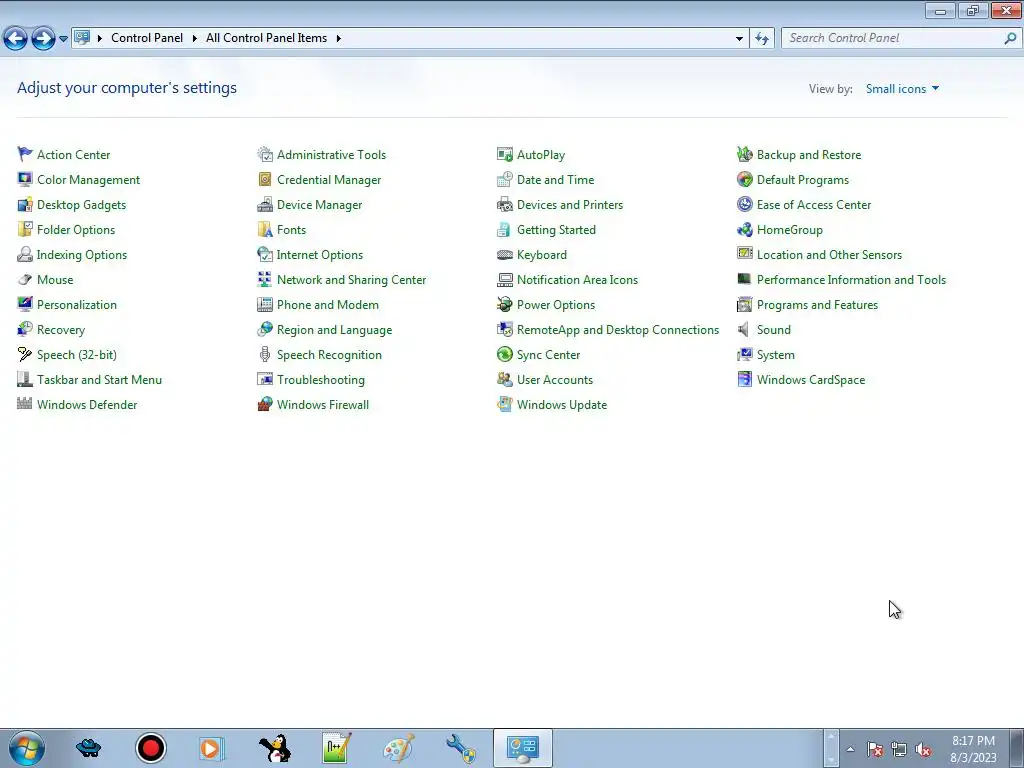Image resolution: width=1024 pixels, height=768 pixels.
Task: Click All Control Panel Items breadcrumb
Action: [266, 38]
